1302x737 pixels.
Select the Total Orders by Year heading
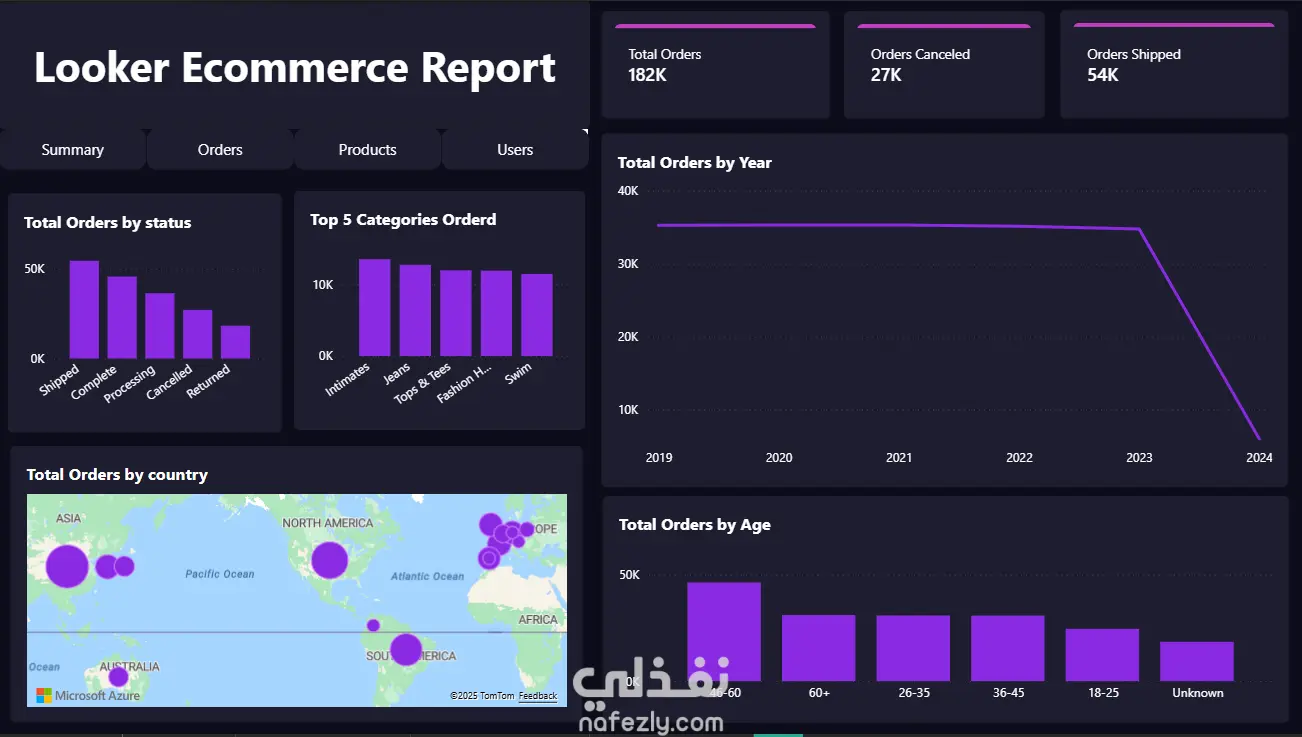(x=695, y=163)
